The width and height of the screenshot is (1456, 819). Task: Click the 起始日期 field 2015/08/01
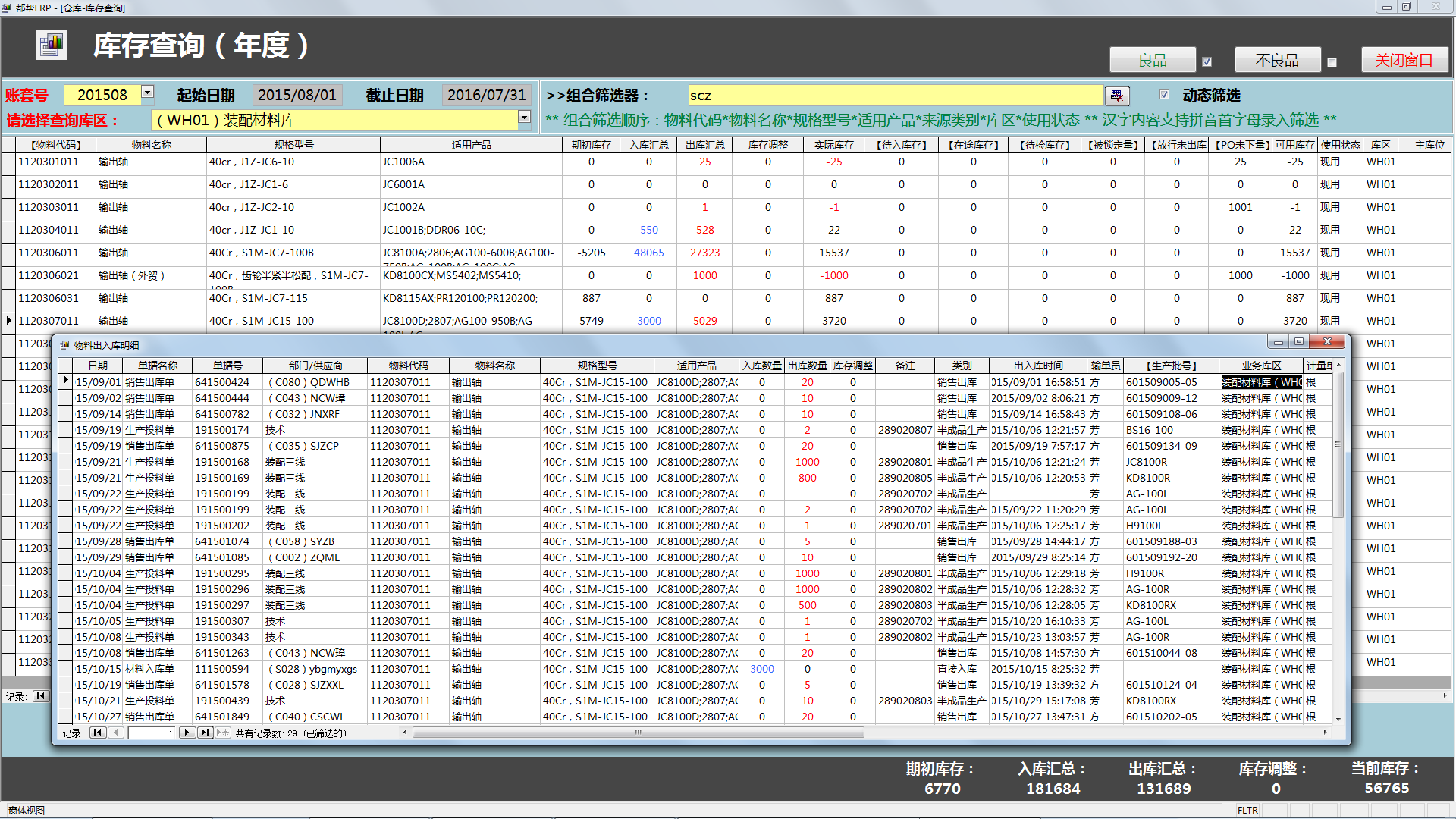pyautogui.click(x=297, y=95)
